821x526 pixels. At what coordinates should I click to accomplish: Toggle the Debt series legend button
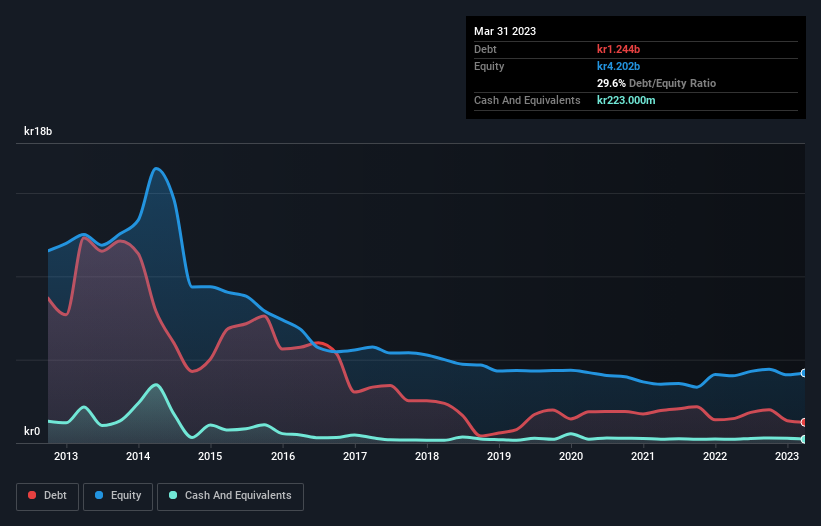coord(47,496)
